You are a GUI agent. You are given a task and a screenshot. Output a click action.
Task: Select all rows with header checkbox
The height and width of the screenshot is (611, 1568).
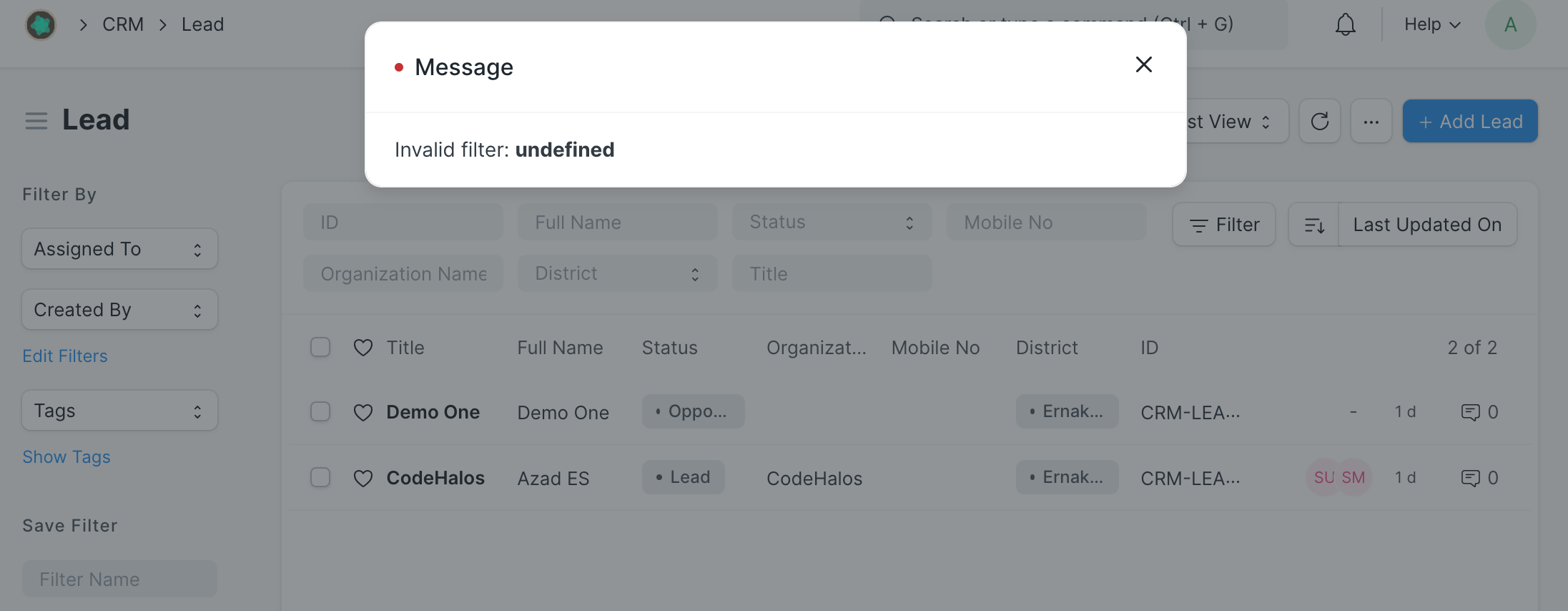(320, 347)
